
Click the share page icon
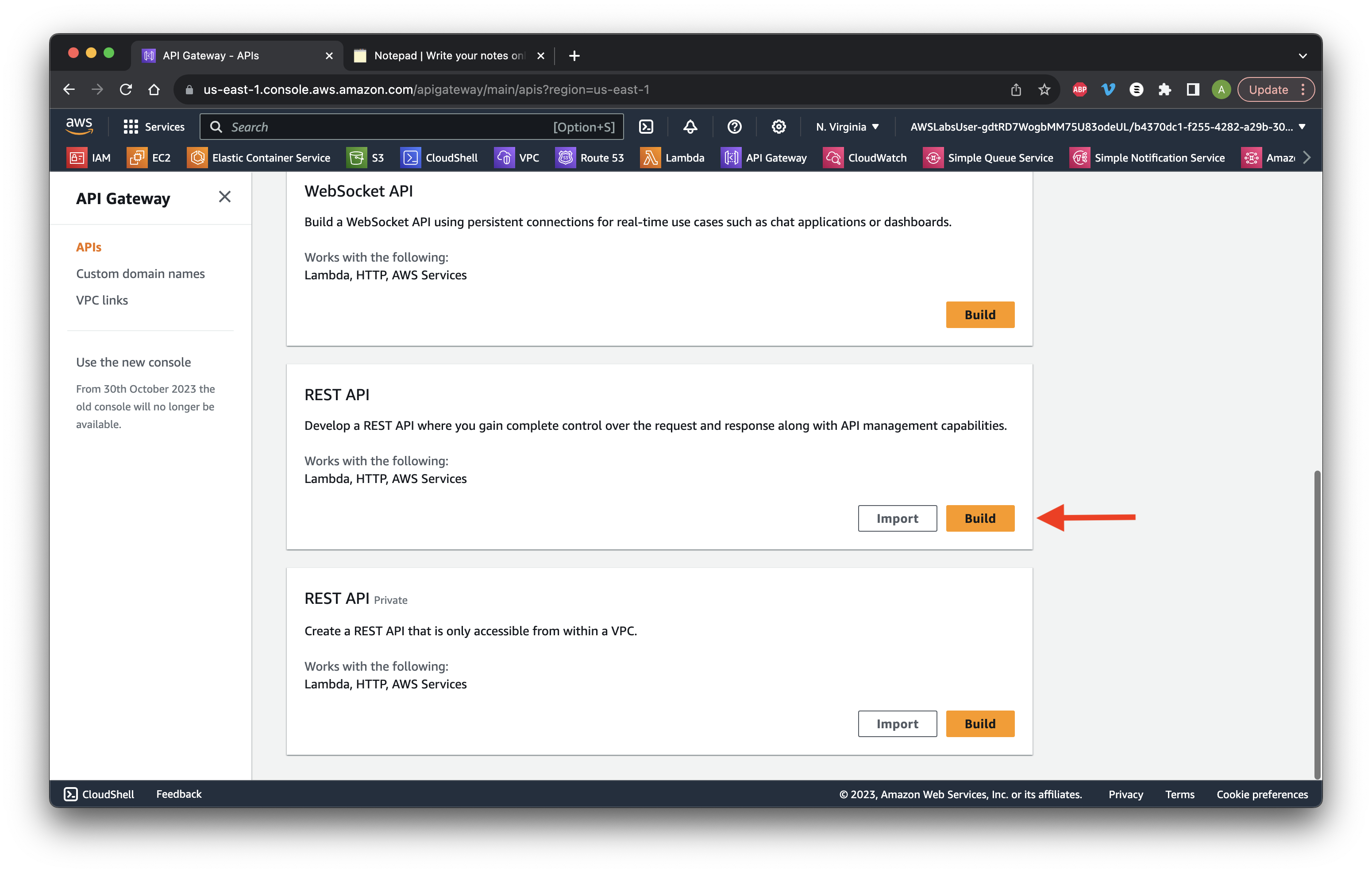click(x=1016, y=89)
